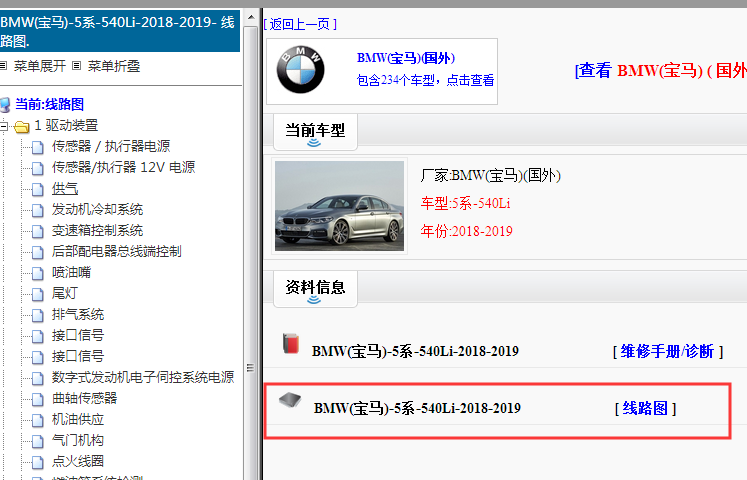The height and width of the screenshot is (480, 747).
Task: Click page icon next to 发动机冷却系统
Action: point(38,210)
